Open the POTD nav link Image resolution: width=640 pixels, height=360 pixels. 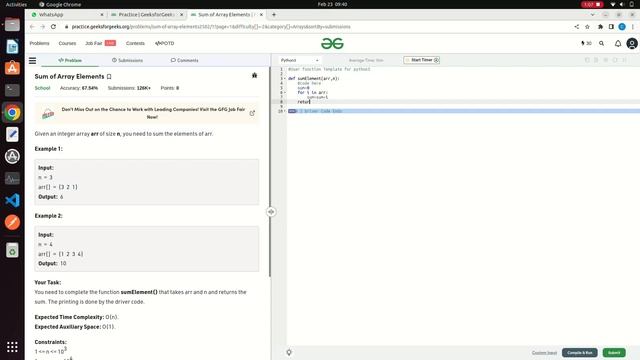pos(164,43)
